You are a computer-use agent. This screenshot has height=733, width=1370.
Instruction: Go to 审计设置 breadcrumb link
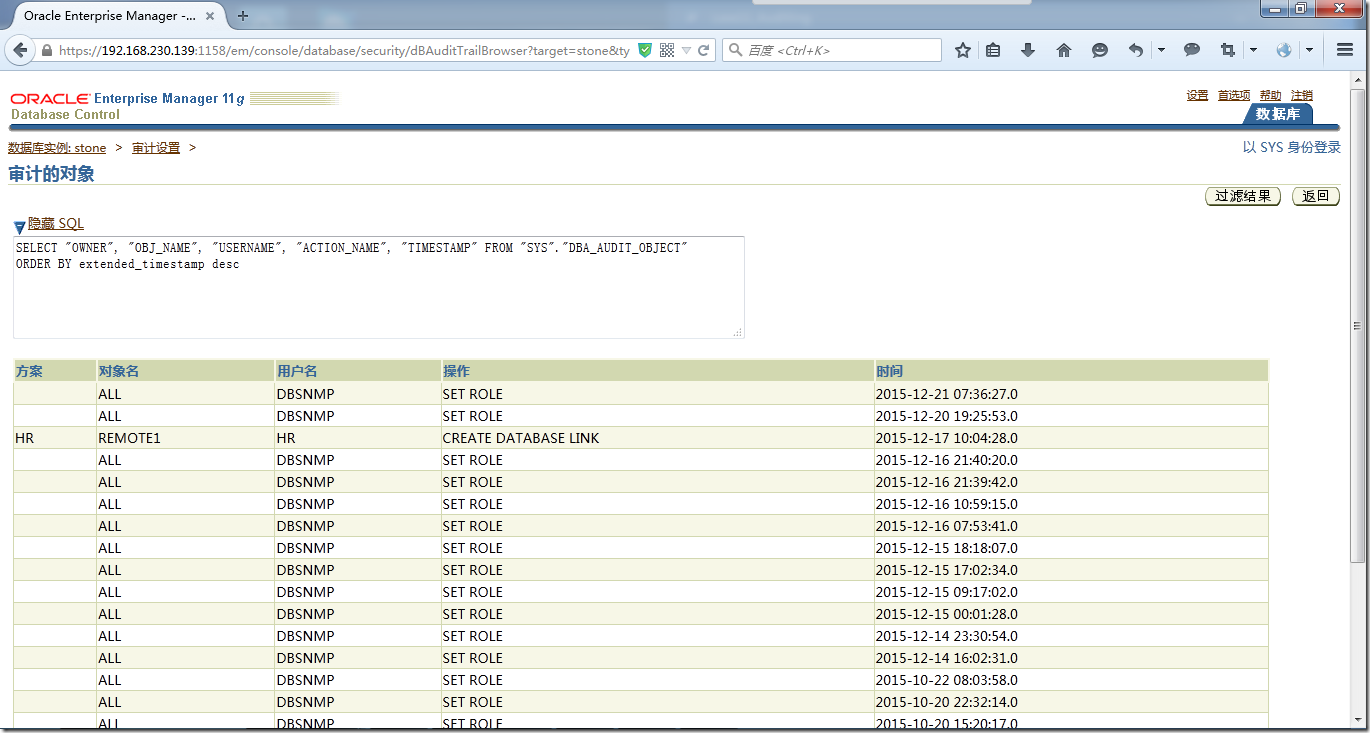pyautogui.click(x=156, y=148)
